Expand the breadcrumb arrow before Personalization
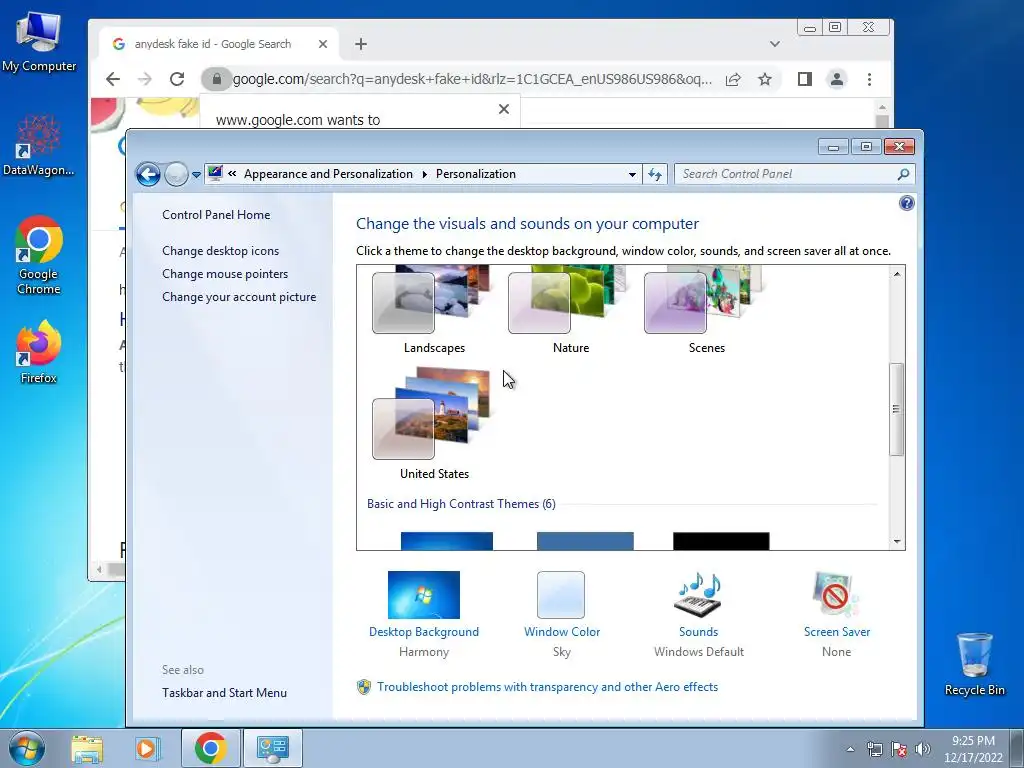1024x768 pixels. click(x=424, y=174)
